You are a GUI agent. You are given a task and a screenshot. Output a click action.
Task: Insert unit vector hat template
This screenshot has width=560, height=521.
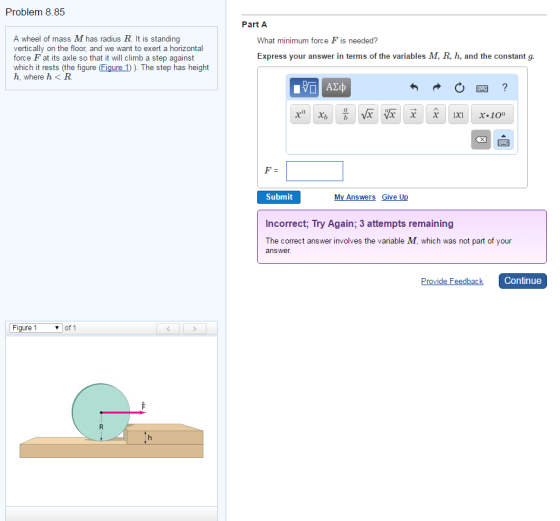click(436, 114)
